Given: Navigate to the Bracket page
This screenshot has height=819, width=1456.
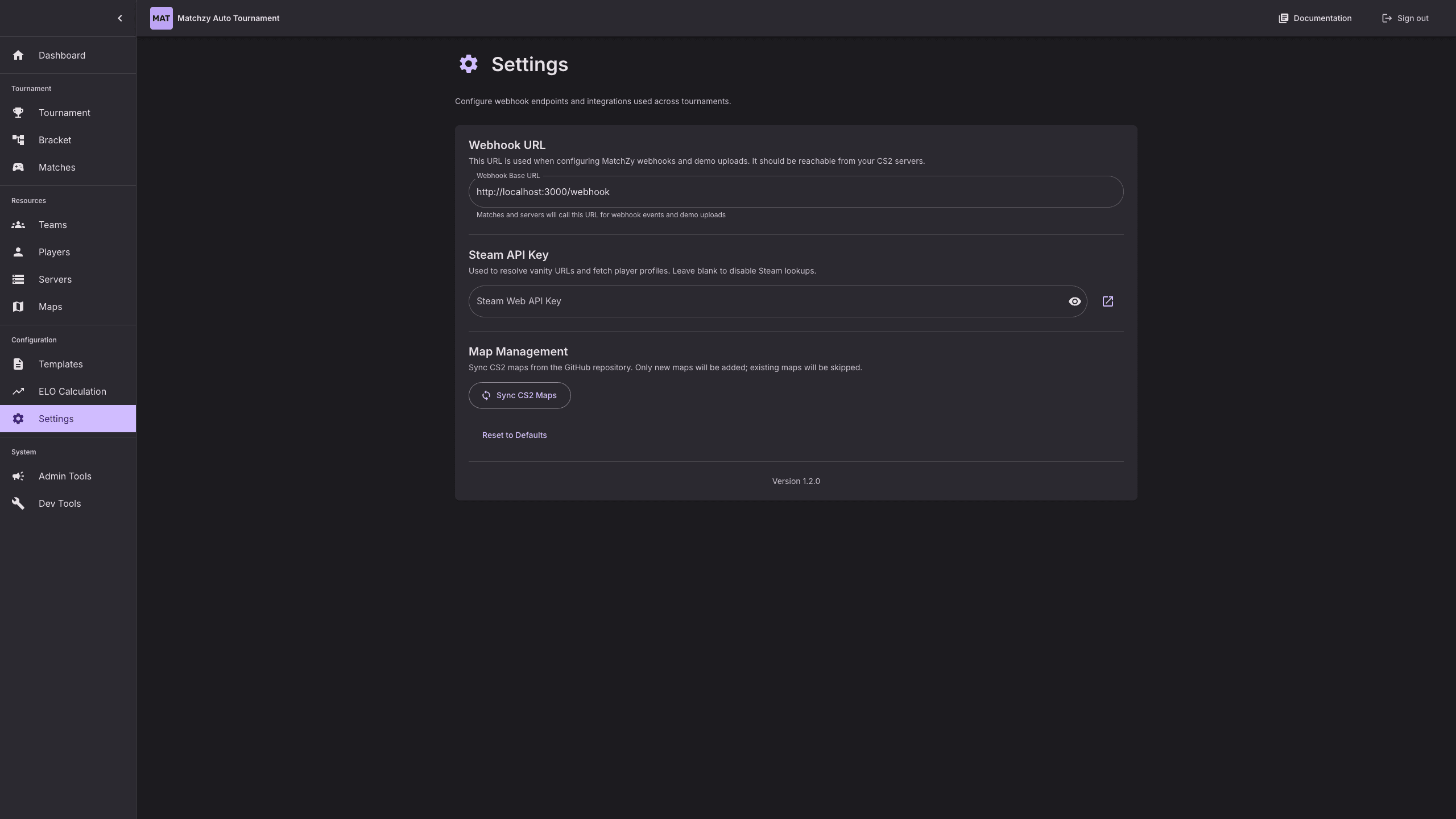Looking at the screenshot, I should (55, 140).
